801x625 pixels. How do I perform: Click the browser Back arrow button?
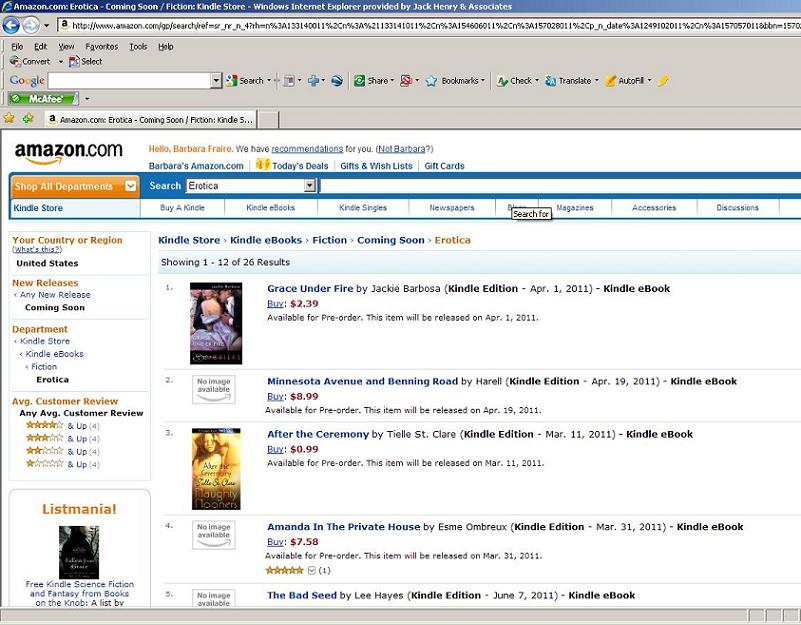coord(11,25)
